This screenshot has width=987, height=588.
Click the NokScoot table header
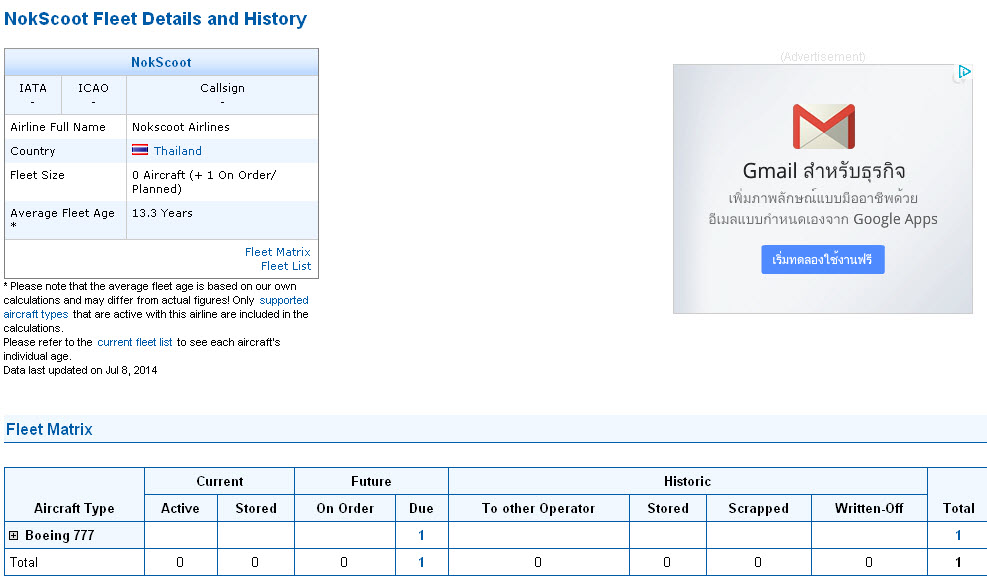(x=161, y=62)
